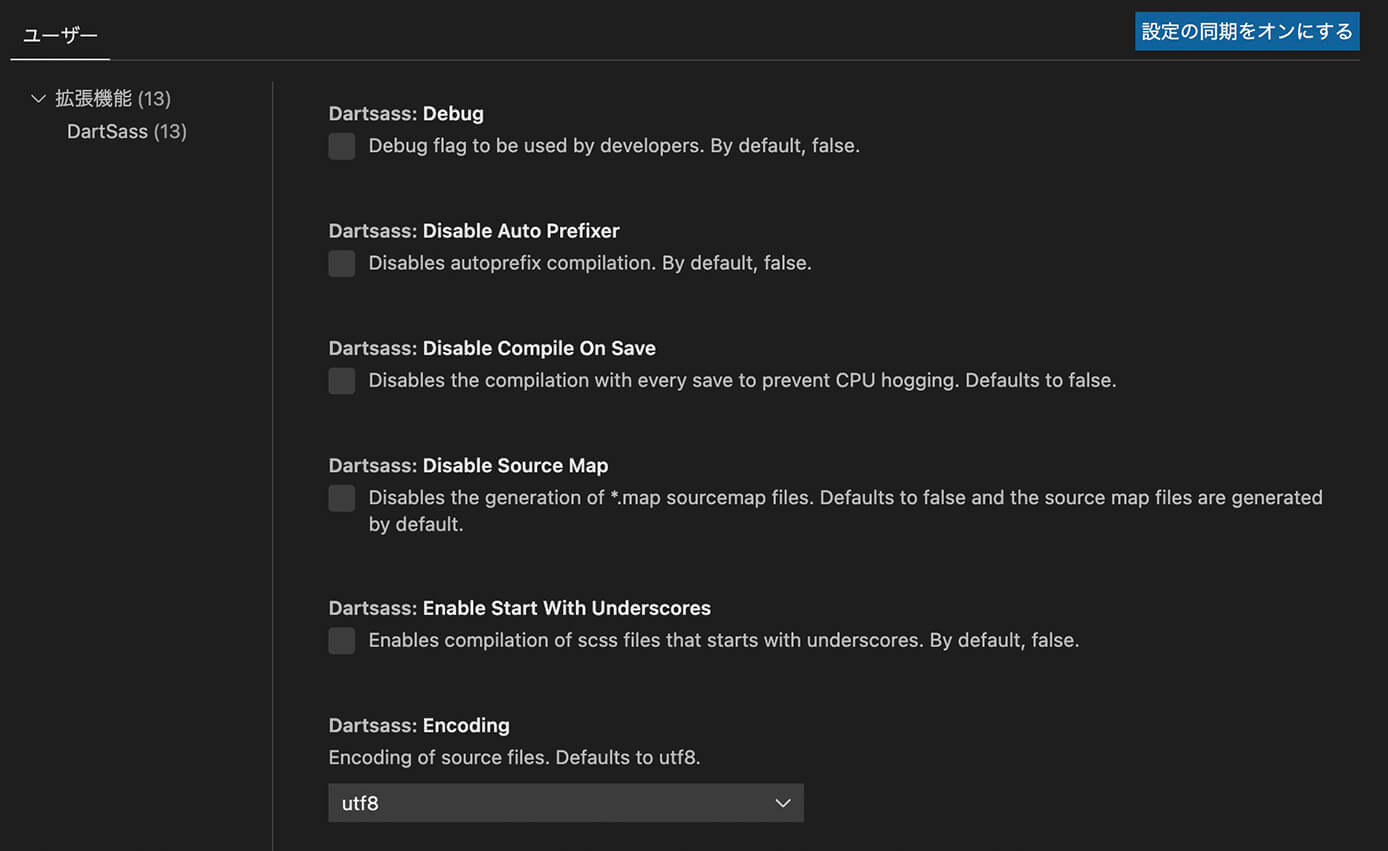Click 'Debug flag to be used by developers' description
Image resolution: width=1388 pixels, height=851 pixels.
536,146
